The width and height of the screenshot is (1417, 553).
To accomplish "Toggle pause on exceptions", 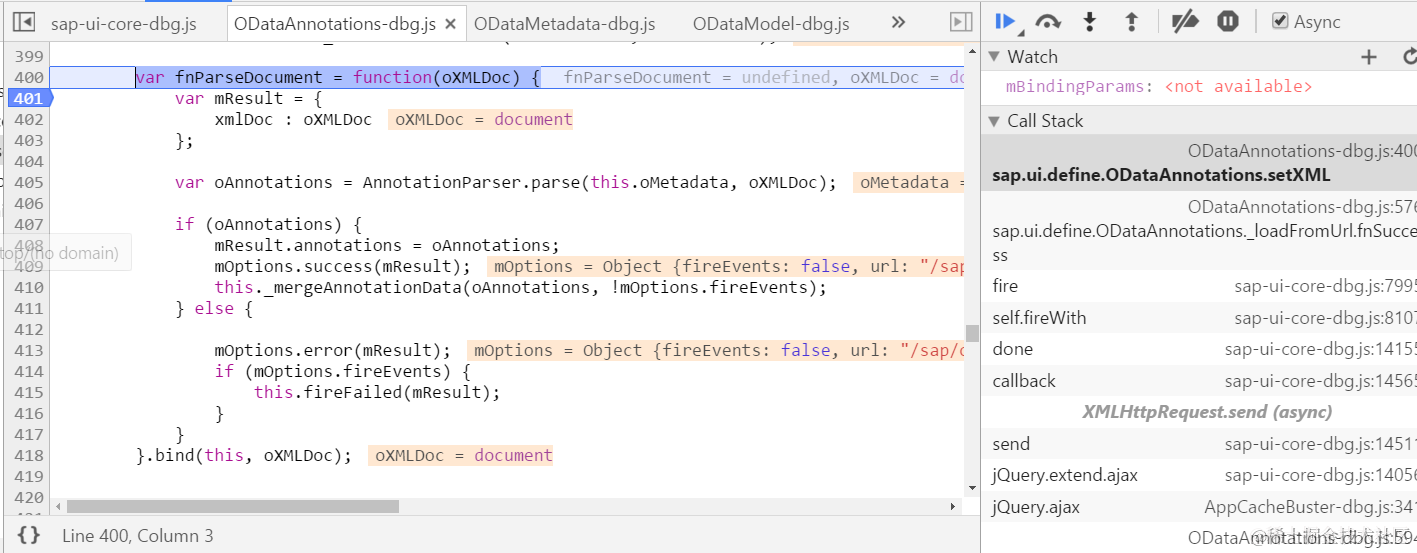I will coord(1228,21).
